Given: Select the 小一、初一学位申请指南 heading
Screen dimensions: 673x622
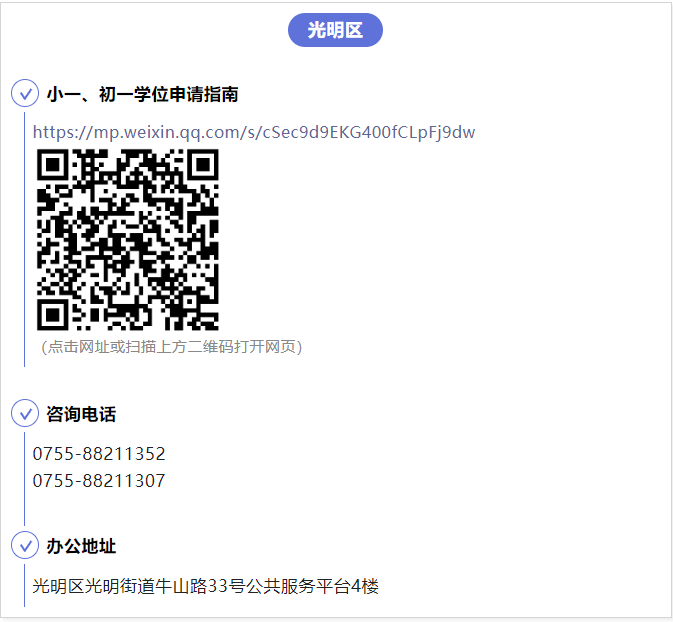Looking at the screenshot, I should pyautogui.click(x=142, y=94).
